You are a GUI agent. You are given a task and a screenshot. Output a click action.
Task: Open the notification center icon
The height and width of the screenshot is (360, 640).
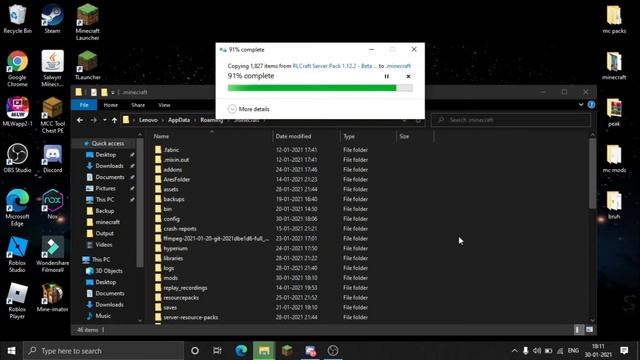[624, 351]
